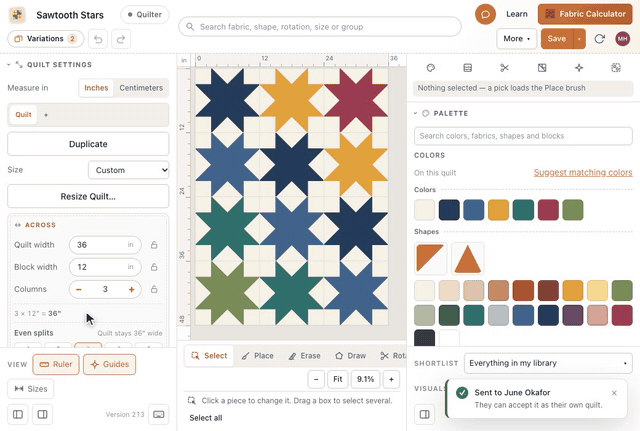Click Select all
This screenshot has width=640, height=431.
[x=206, y=418]
